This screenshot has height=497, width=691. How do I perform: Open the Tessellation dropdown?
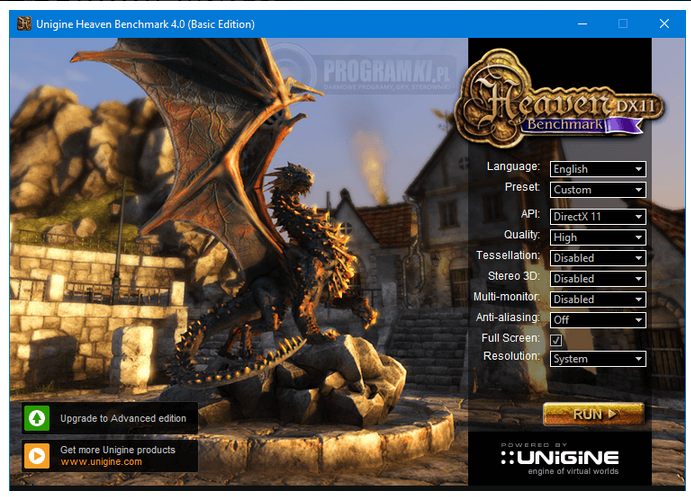pos(598,258)
